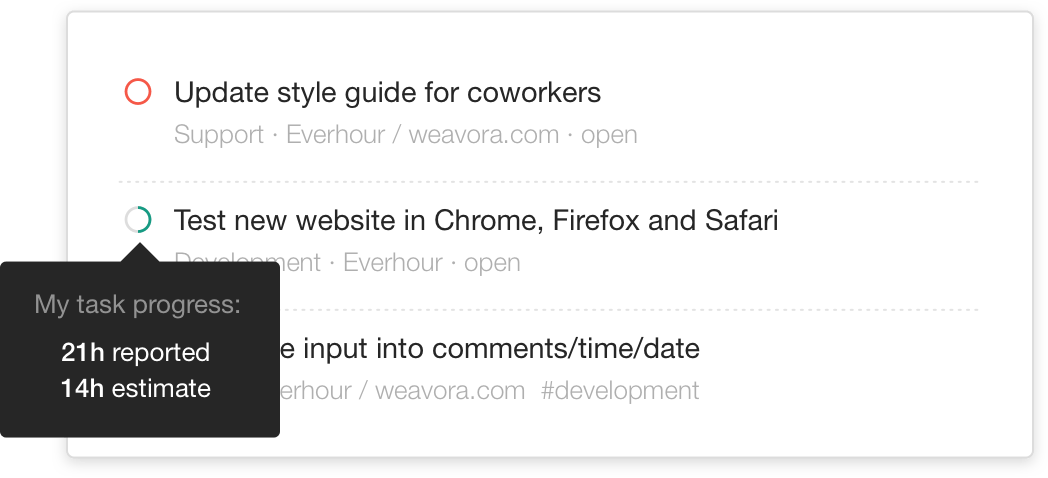Click weavora.com in the Update style guide row
This screenshot has height=478, width=1048.
483,135
